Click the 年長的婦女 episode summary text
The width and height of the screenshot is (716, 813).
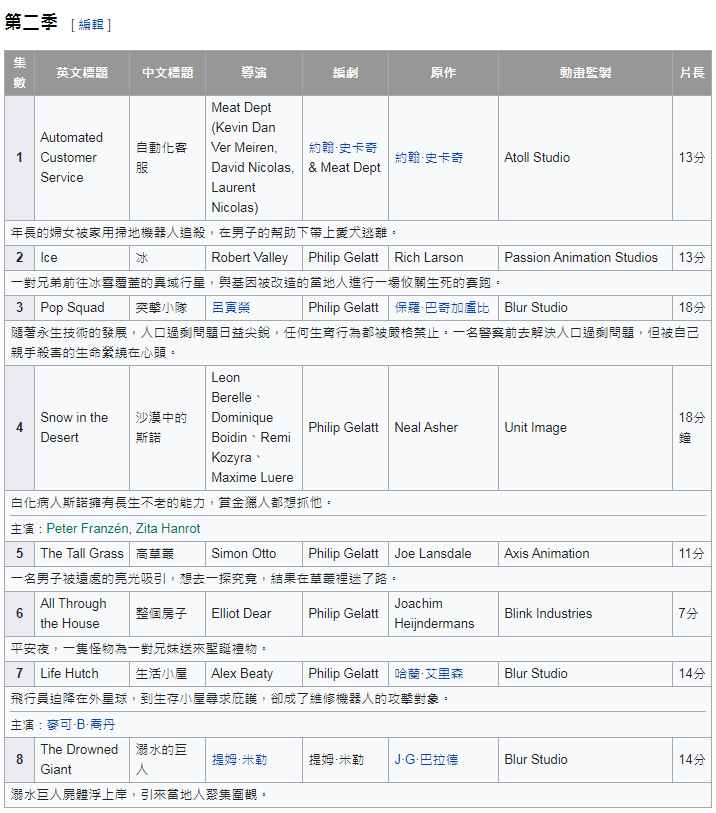point(204,233)
